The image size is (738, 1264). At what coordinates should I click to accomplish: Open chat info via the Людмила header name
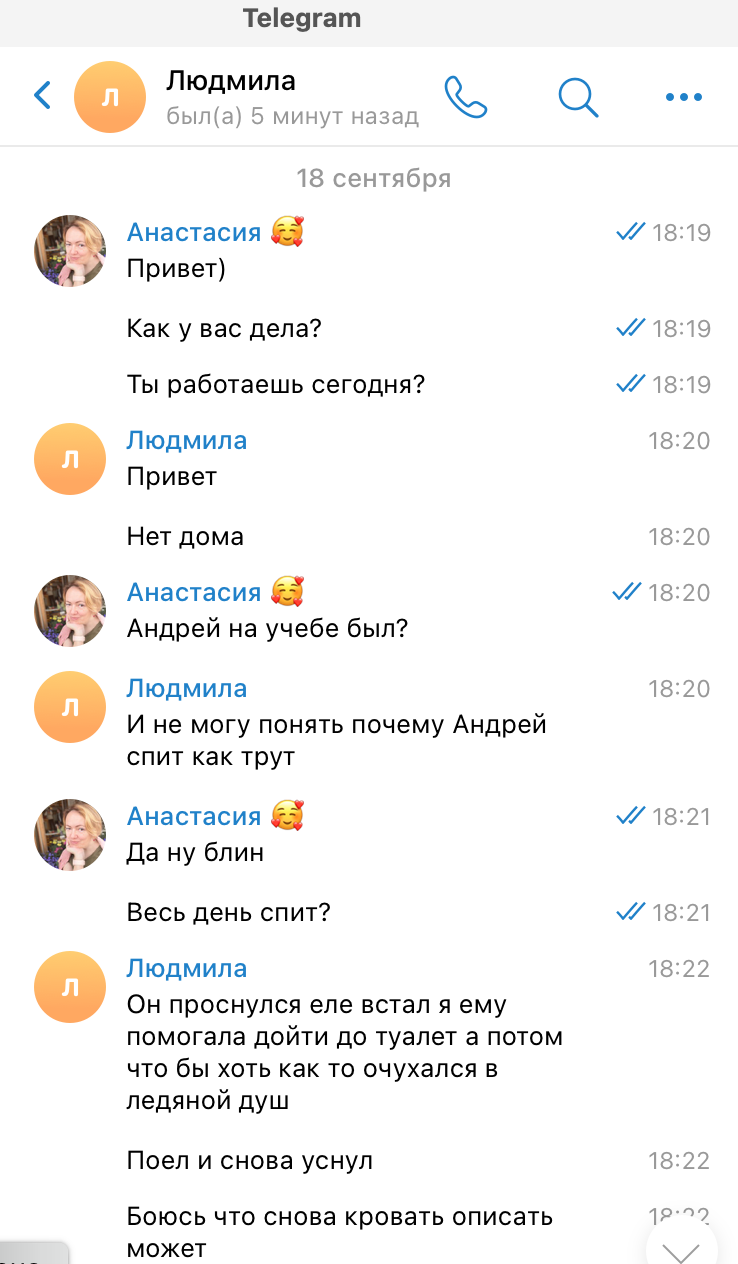click(231, 80)
